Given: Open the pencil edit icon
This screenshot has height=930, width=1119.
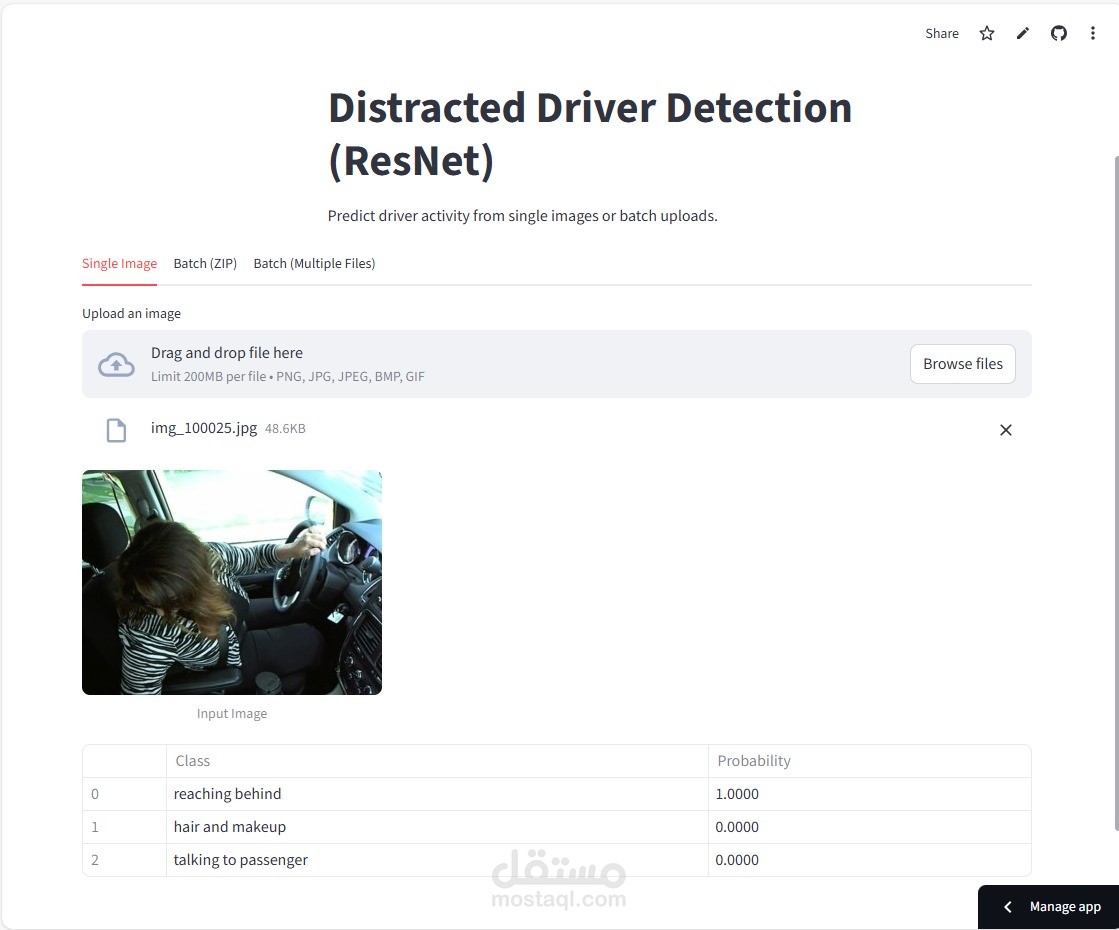Looking at the screenshot, I should [1023, 34].
